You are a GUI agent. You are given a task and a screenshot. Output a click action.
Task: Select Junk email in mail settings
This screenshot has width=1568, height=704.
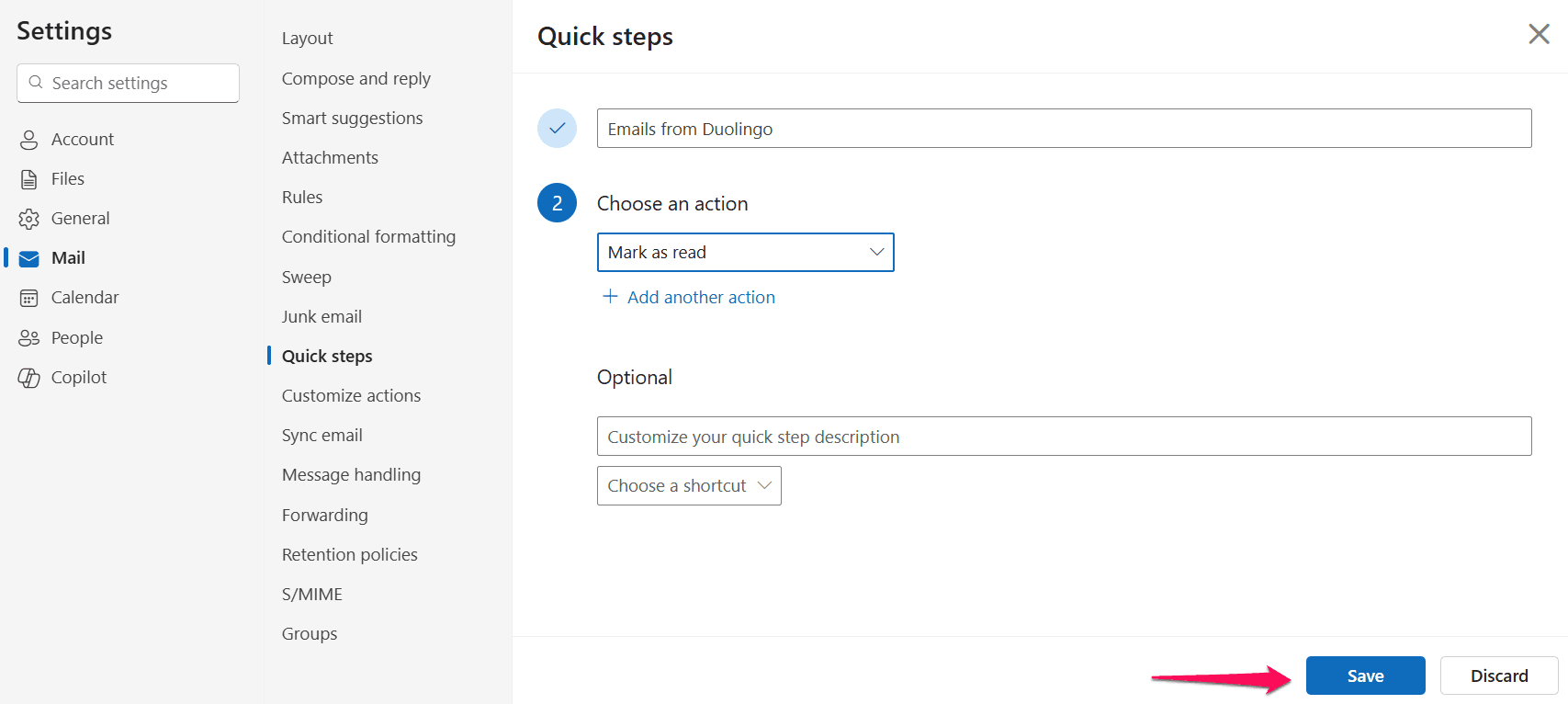tap(321, 317)
